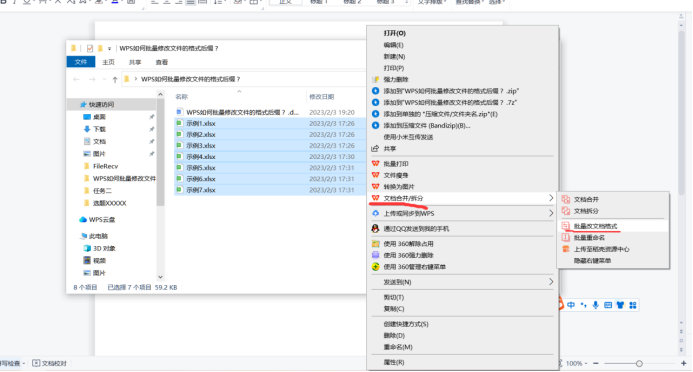Click the Explorer back arrow

[x=76, y=80]
